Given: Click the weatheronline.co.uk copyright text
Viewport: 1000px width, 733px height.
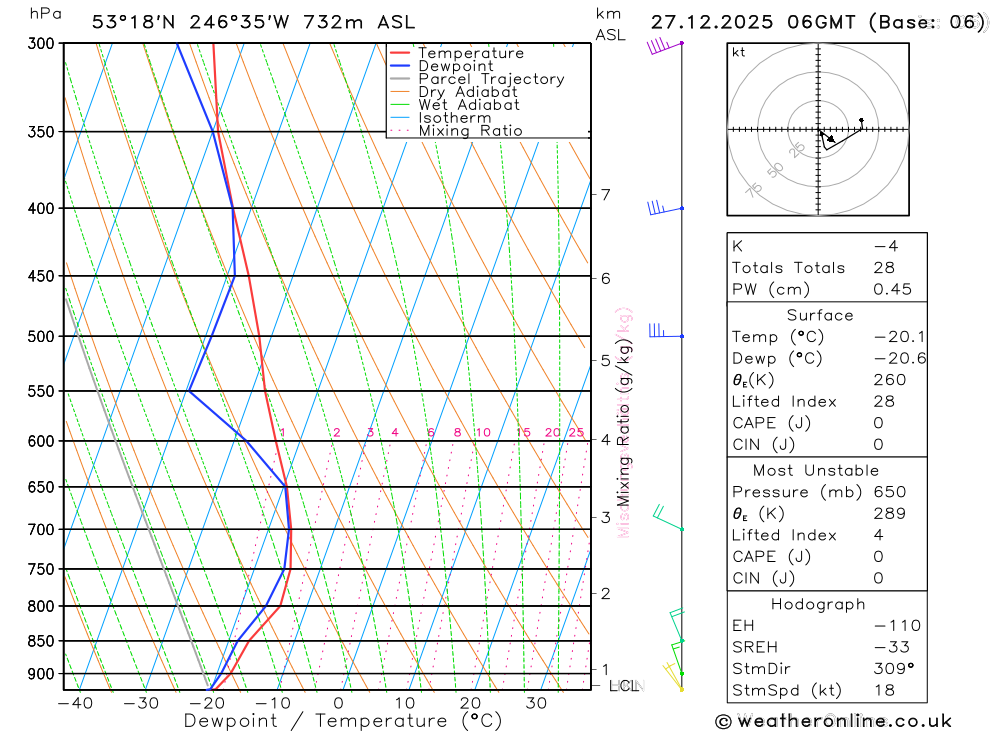Looking at the screenshot, I should [x=834, y=721].
